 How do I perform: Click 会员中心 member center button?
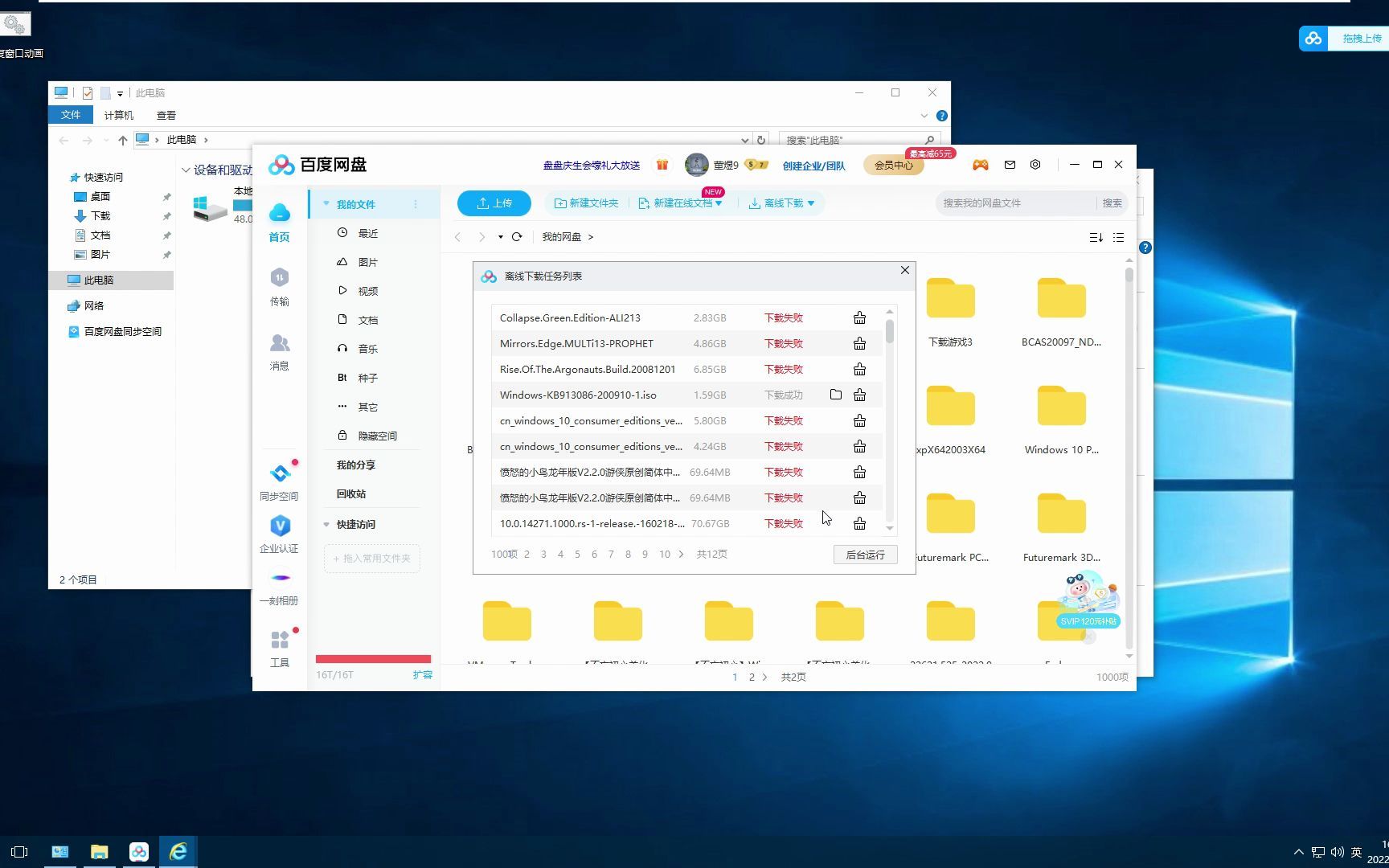893,165
